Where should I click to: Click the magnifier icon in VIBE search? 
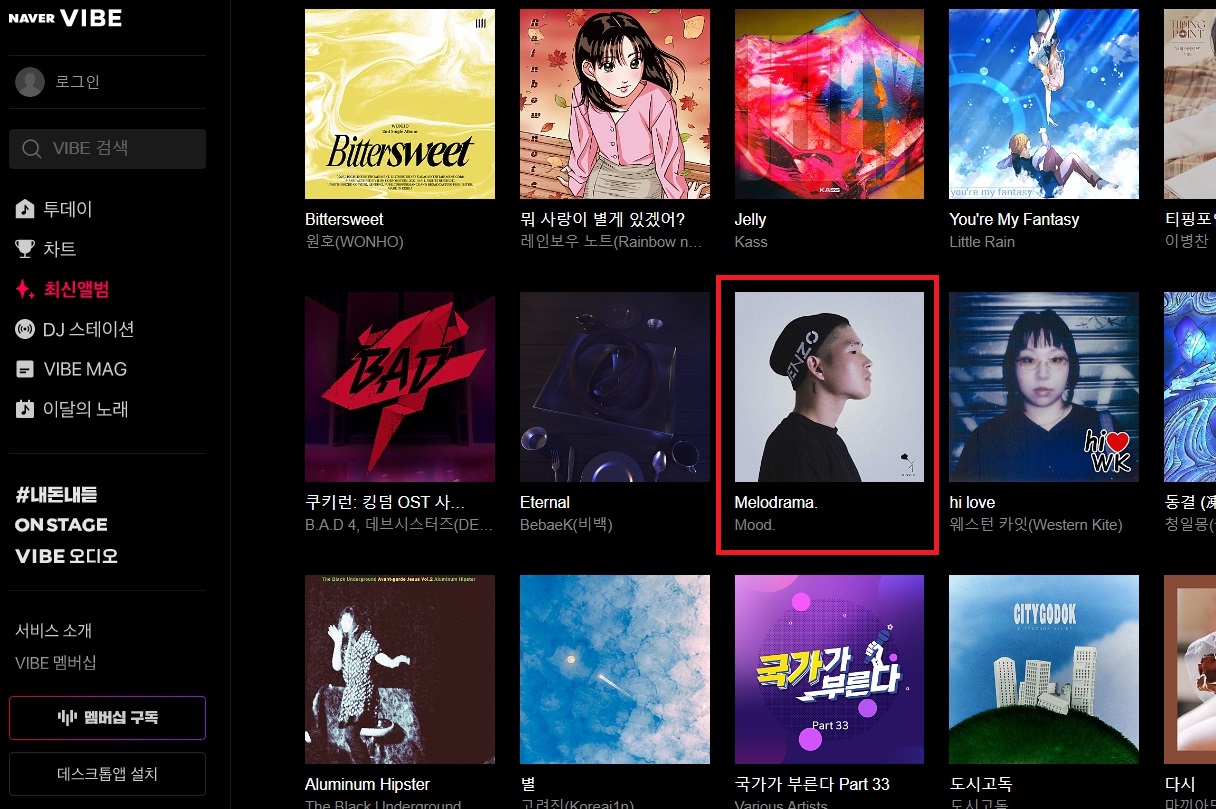pos(33,148)
